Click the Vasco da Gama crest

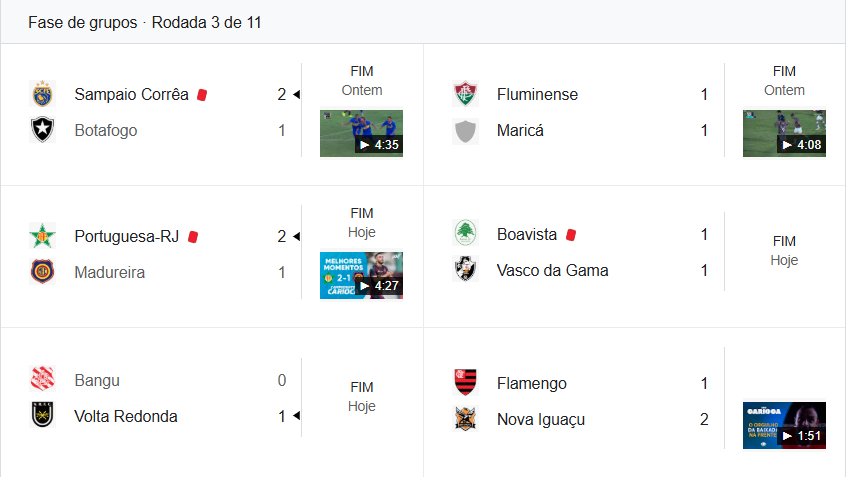point(465,270)
